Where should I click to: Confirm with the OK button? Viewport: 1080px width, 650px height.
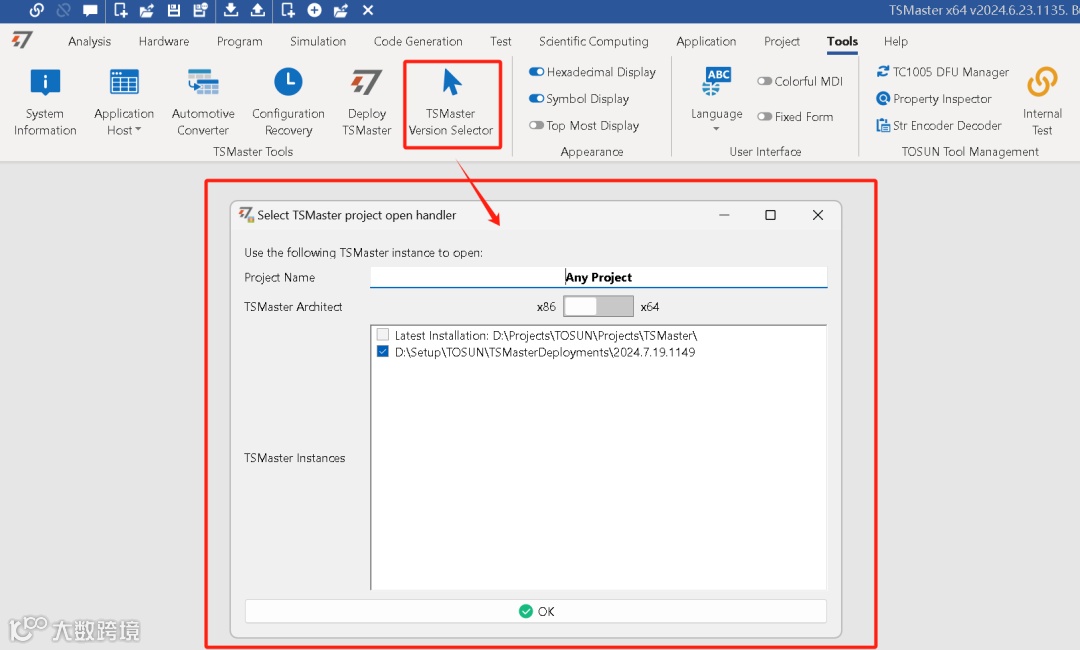pos(536,611)
